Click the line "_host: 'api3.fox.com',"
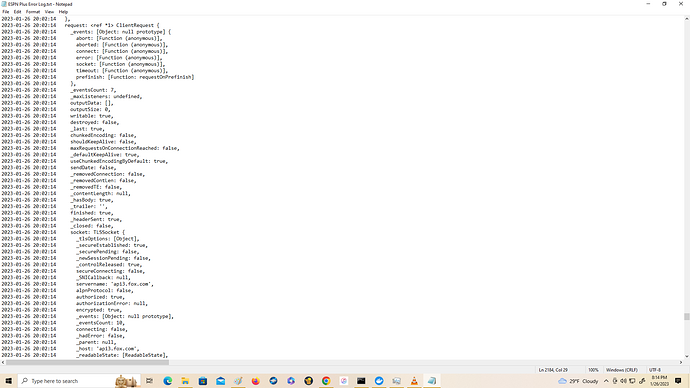The height and width of the screenshot is (388, 690). click(x=107, y=349)
